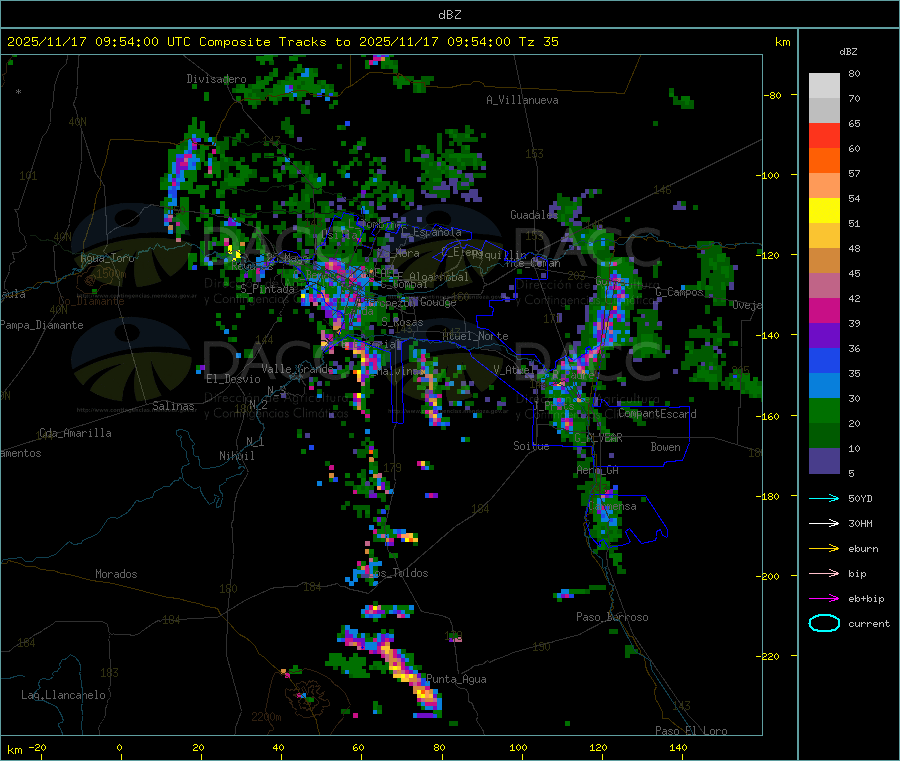
Task: Click the -160 km y-axis tick
Action: click(769, 416)
